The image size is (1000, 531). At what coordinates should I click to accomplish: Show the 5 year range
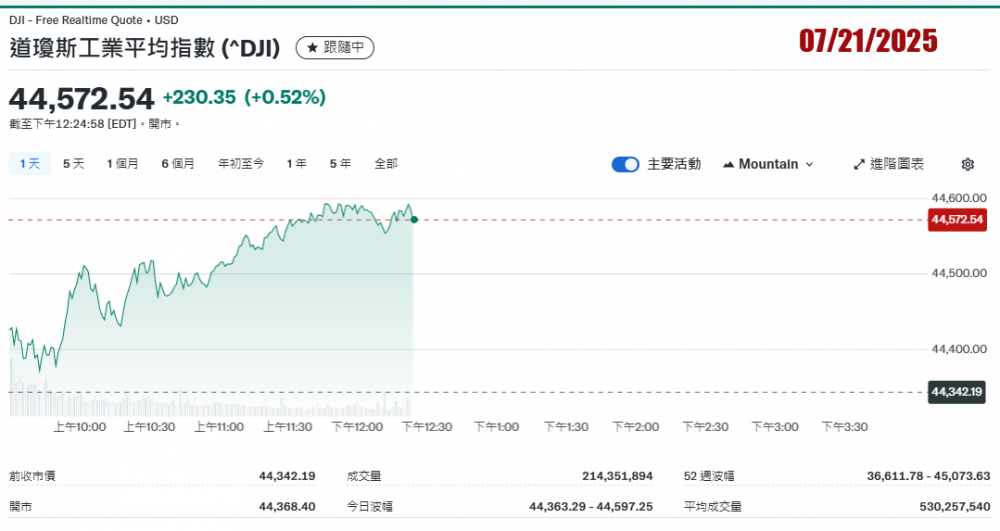pyautogui.click(x=340, y=163)
